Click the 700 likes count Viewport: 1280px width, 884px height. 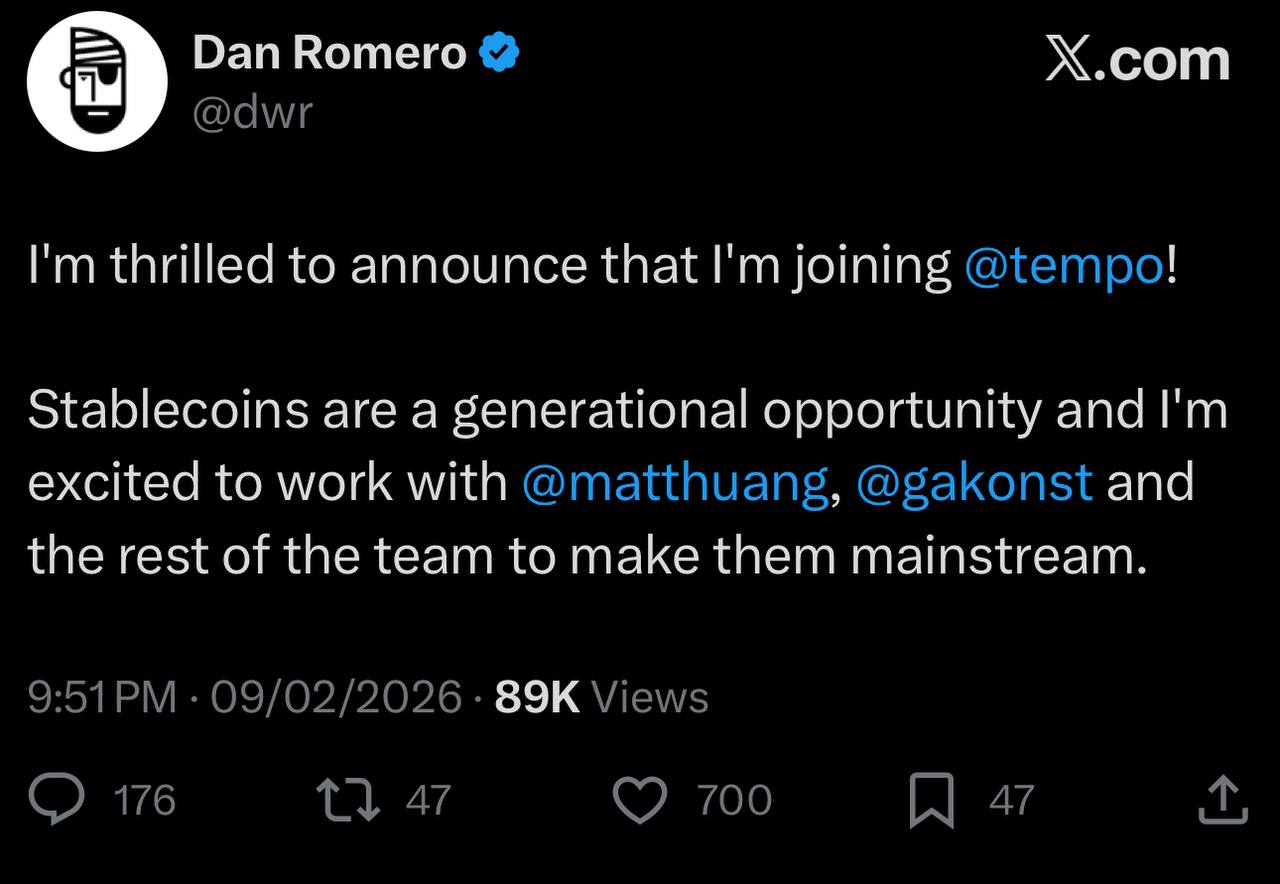pos(735,801)
